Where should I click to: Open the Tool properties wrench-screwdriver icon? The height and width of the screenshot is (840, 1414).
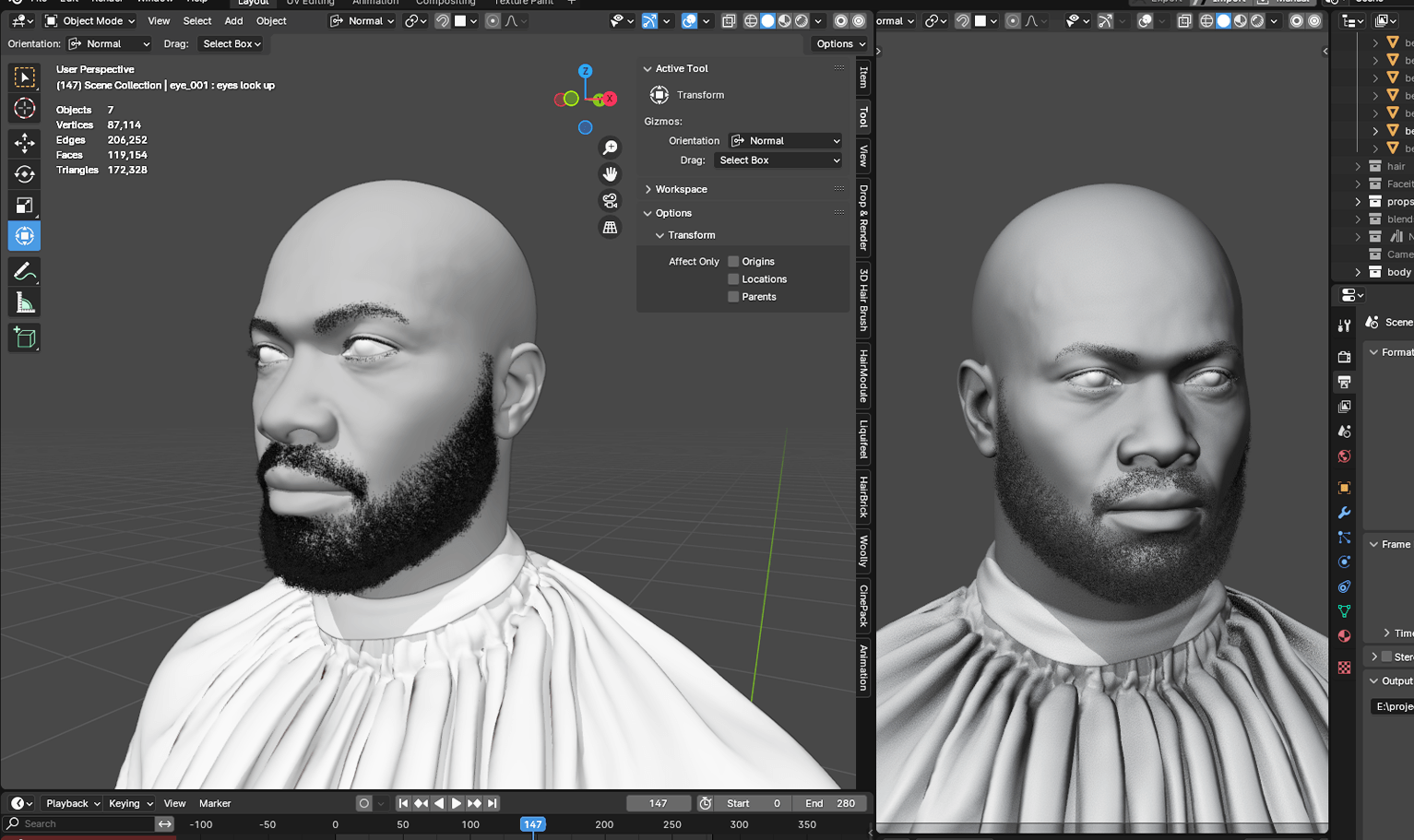[x=1344, y=325]
